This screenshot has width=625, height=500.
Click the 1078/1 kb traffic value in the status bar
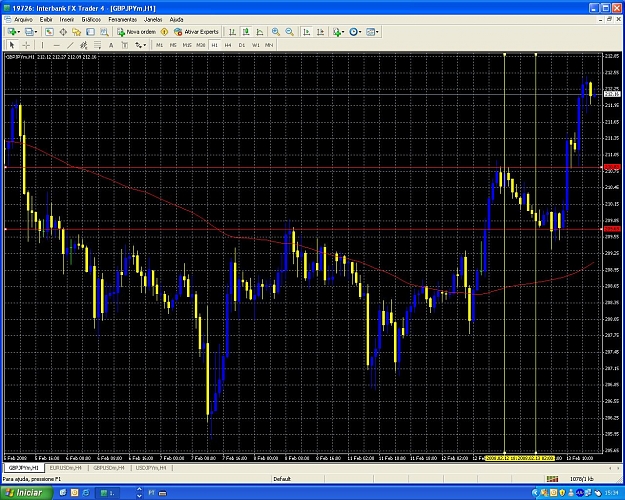582,479
